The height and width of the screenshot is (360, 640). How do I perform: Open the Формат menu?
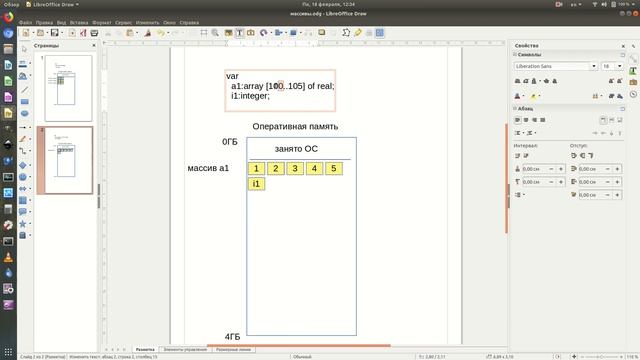102,22
